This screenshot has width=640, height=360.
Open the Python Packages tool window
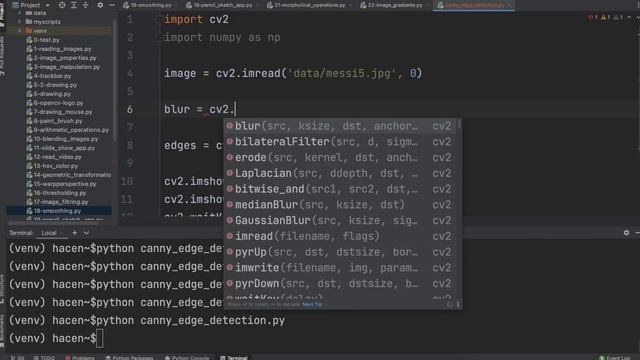coord(129,358)
